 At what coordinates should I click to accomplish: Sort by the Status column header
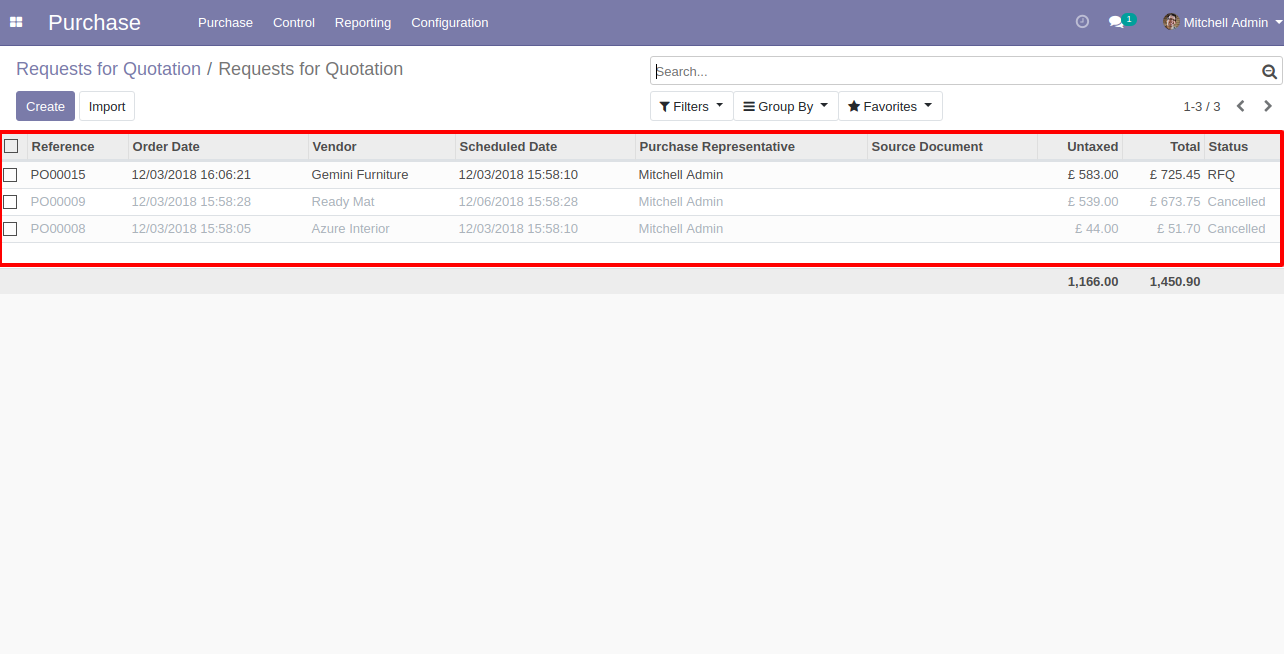[x=1242, y=146]
